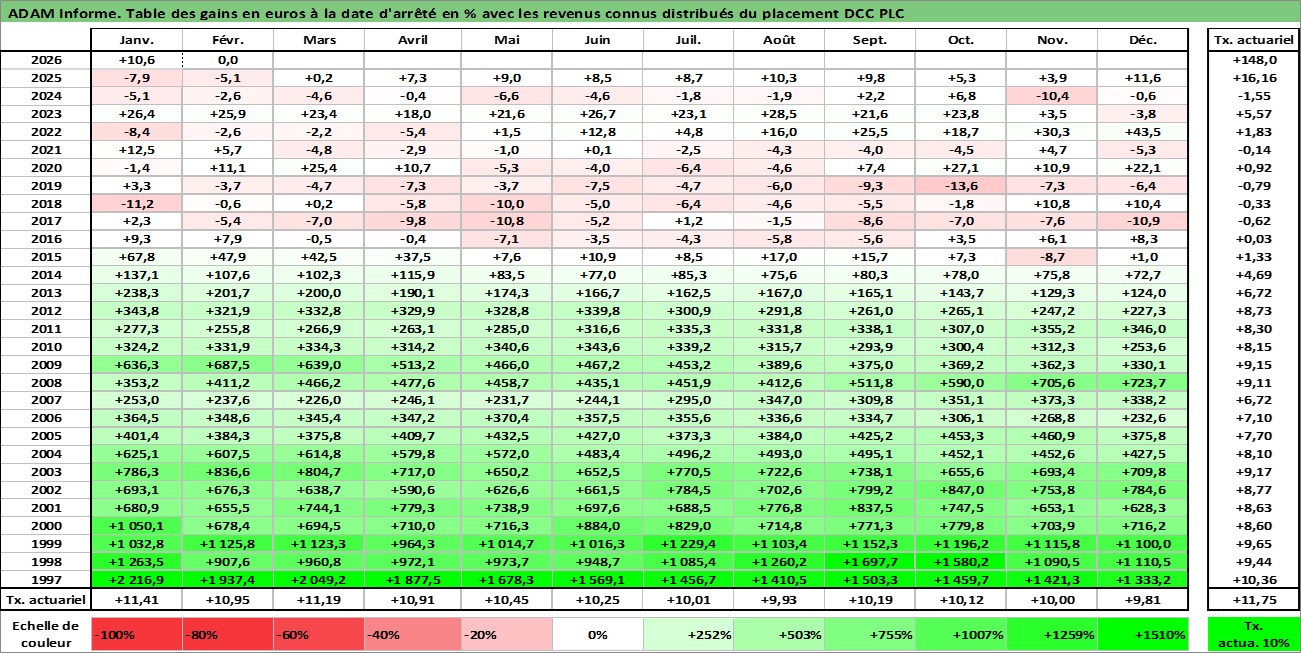The width and height of the screenshot is (1301, 653).
Task: Select the -40% color scale swatch
Action: 413,634
